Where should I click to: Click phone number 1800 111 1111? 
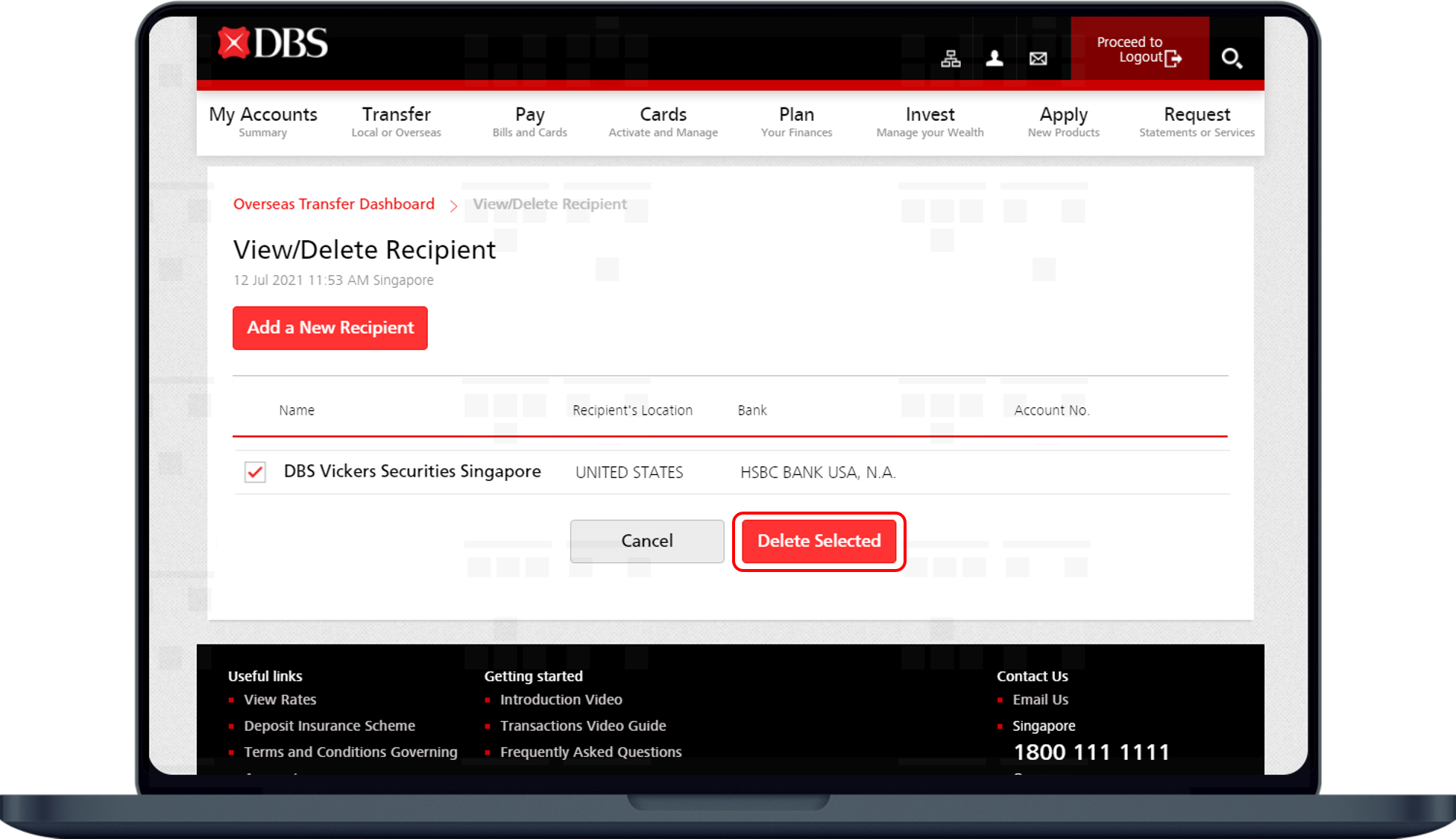(x=1091, y=752)
